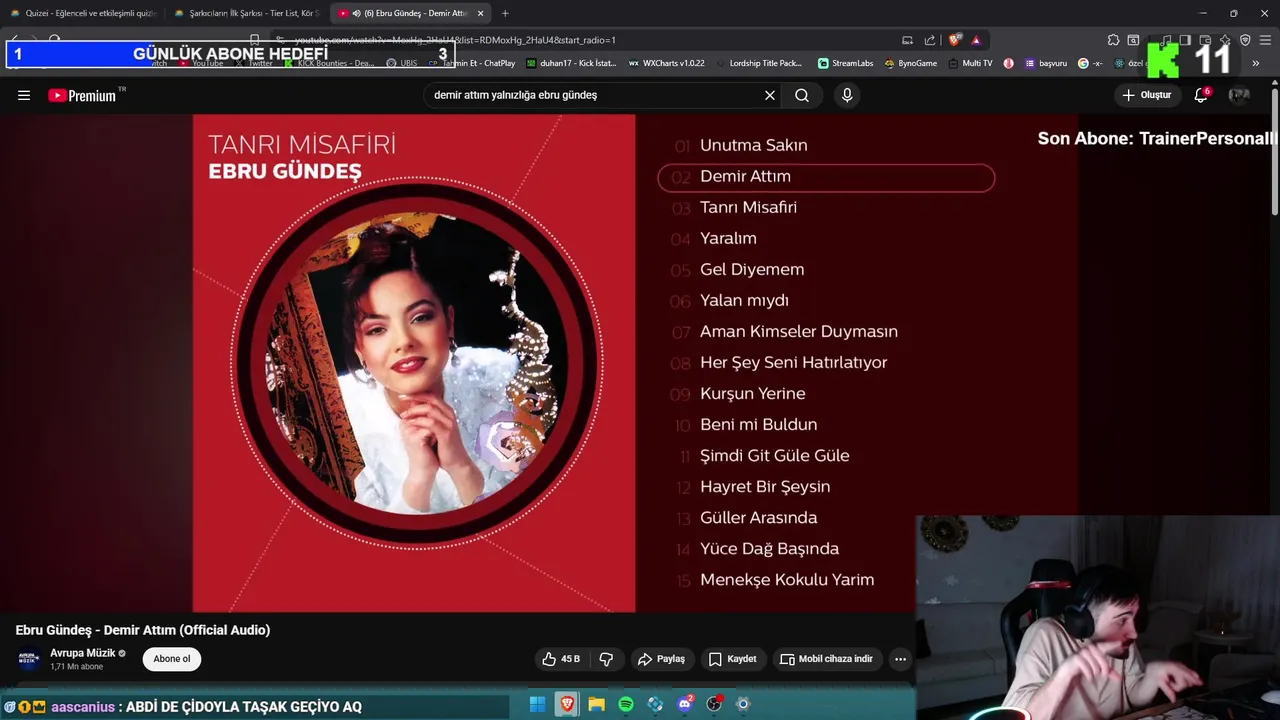Open the account avatar menu
The height and width of the screenshot is (720, 1280).
coord(1239,95)
